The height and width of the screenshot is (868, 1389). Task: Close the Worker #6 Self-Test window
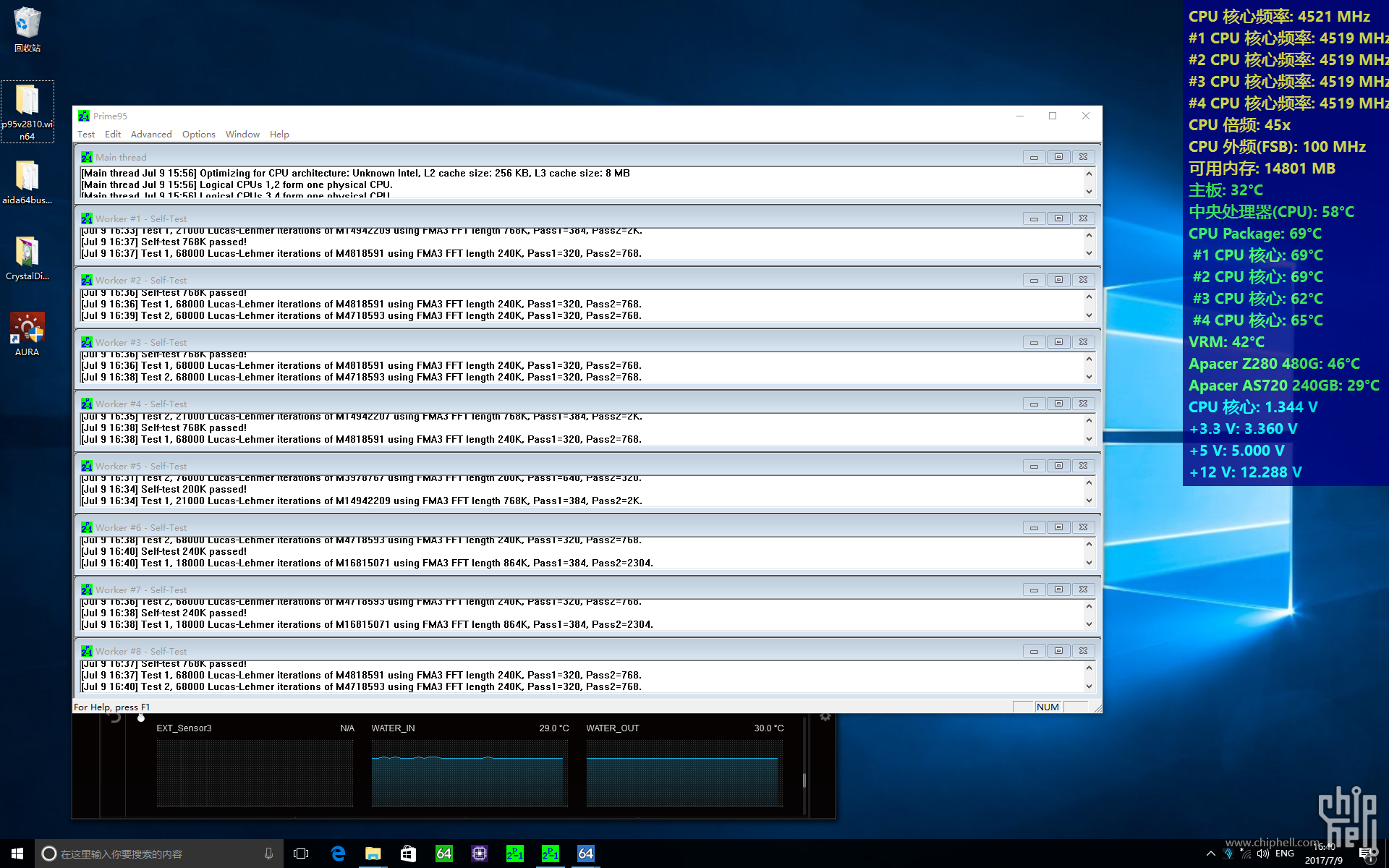pos(1083,527)
